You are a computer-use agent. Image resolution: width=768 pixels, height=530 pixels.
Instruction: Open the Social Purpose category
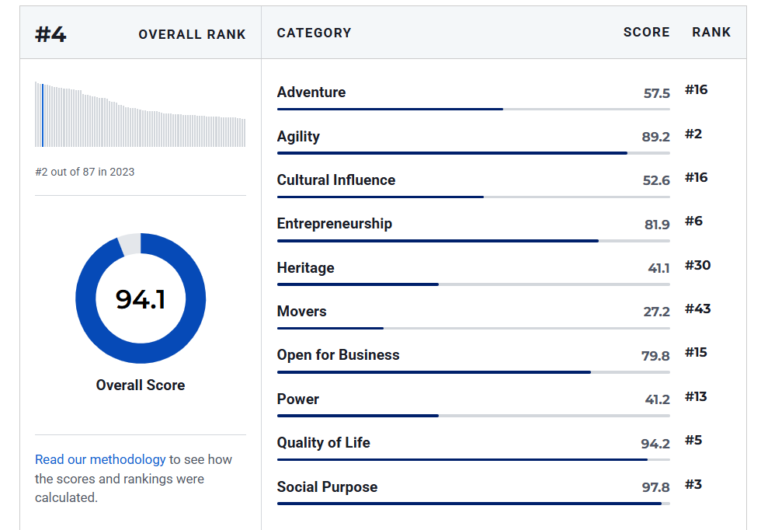click(327, 487)
